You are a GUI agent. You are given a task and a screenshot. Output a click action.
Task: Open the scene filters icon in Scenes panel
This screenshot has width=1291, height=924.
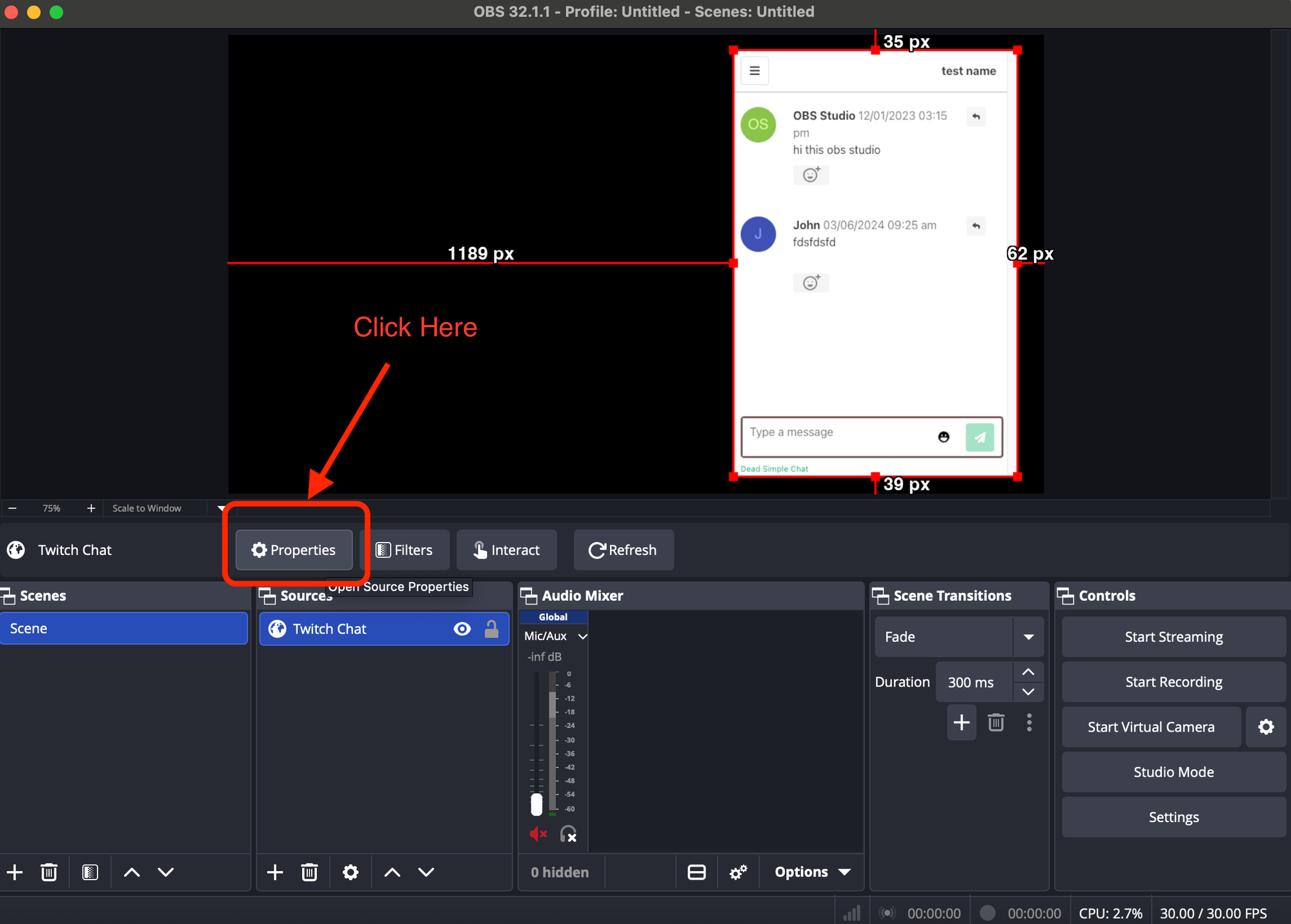point(90,872)
